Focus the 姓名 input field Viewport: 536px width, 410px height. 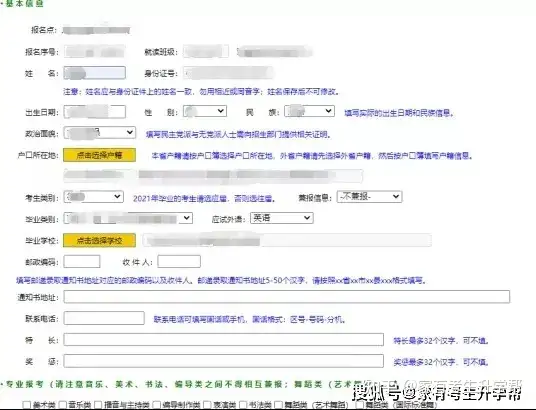[95, 73]
